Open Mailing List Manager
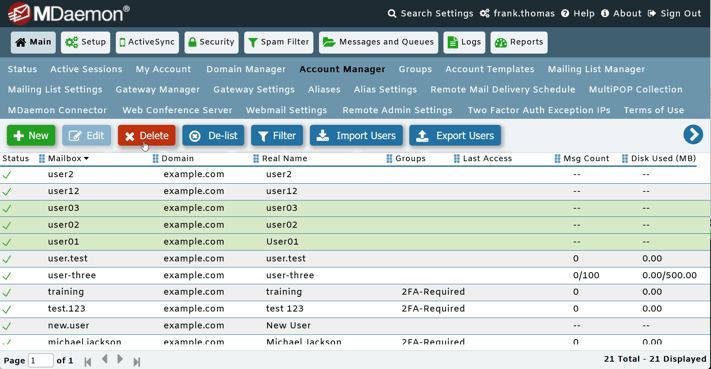The image size is (711, 369). coord(596,69)
